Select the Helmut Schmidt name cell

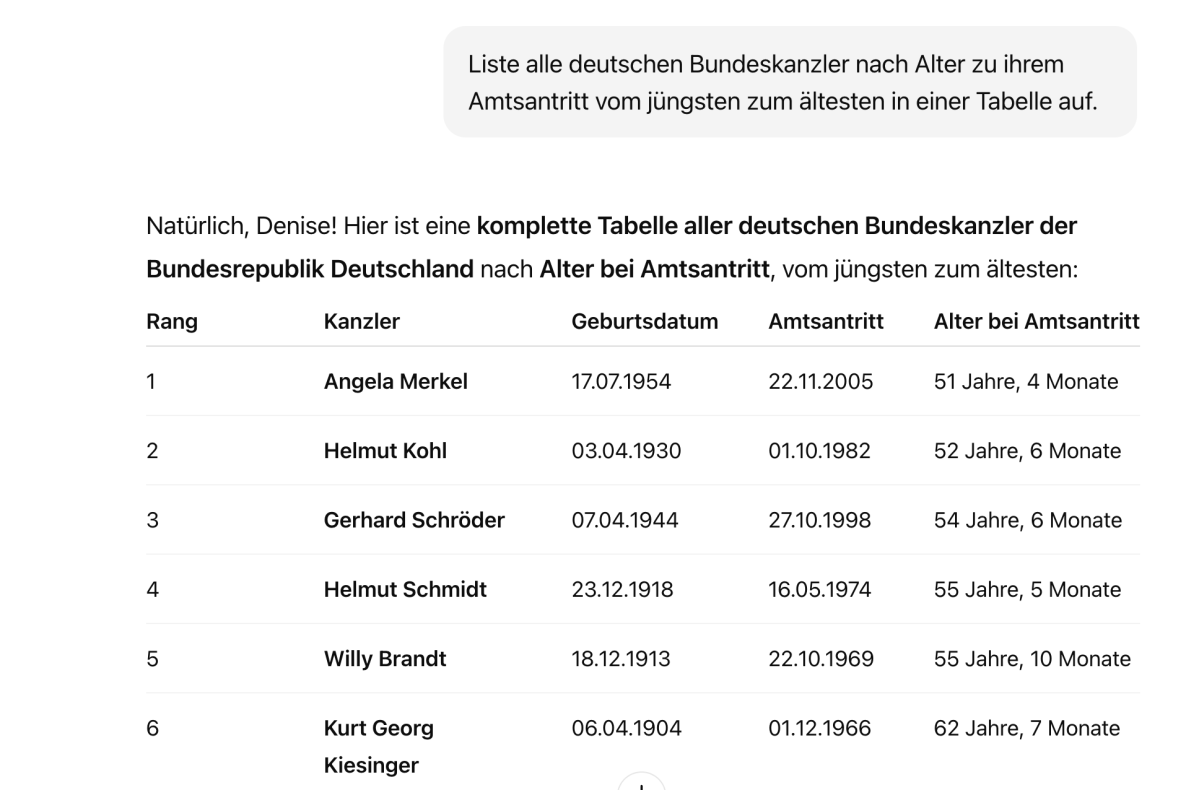405,590
